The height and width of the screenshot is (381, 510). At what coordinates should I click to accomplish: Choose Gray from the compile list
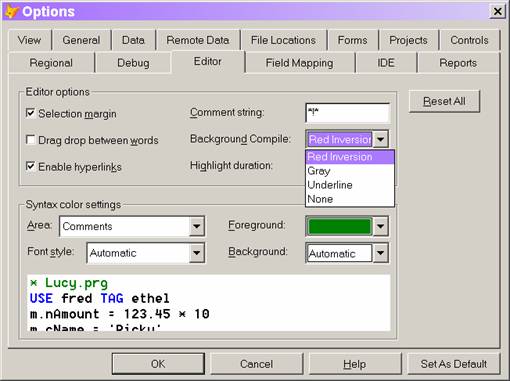click(350, 171)
